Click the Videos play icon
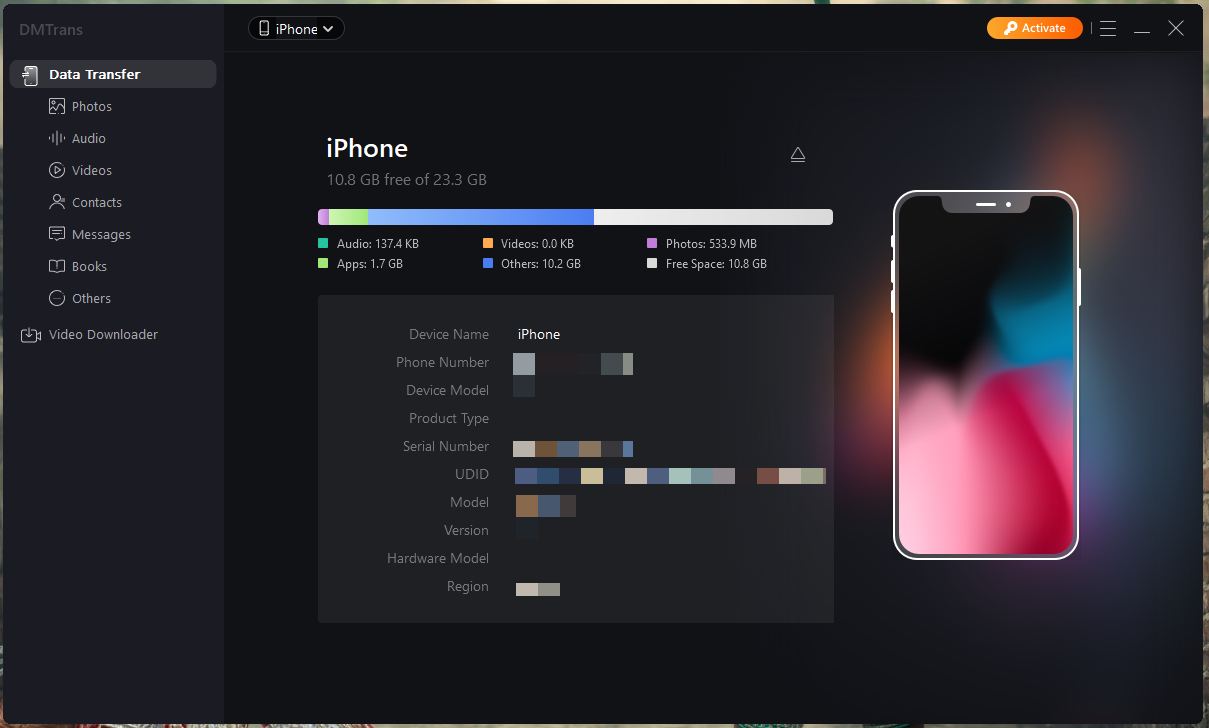Viewport: 1209px width, 728px height. pos(57,170)
